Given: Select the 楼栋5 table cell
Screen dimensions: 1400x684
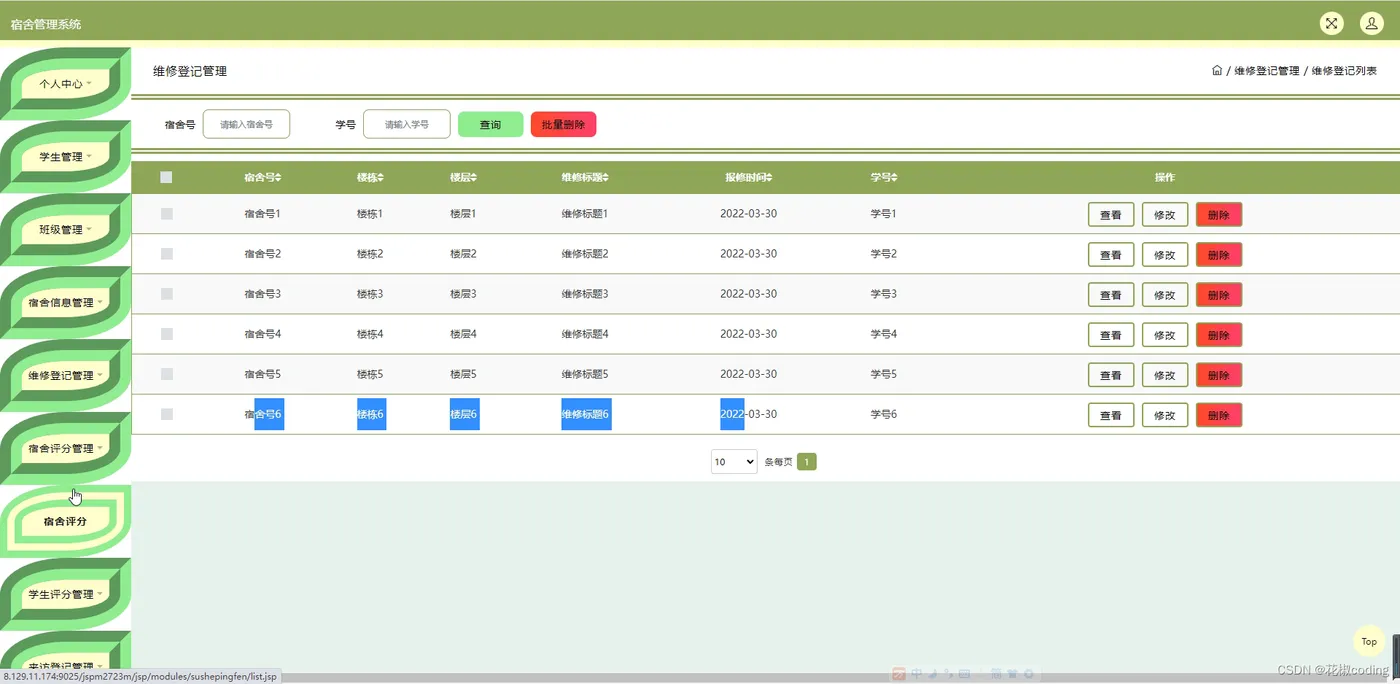Looking at the screenshot, I should click(x=370, y=374).
